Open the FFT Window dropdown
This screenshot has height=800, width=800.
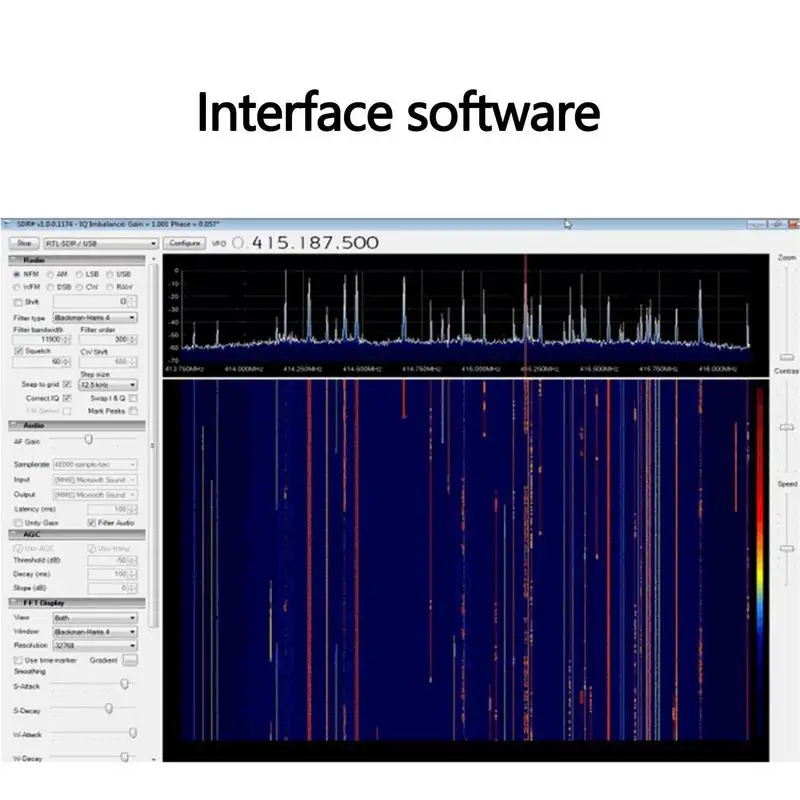[x=95, y=632]
